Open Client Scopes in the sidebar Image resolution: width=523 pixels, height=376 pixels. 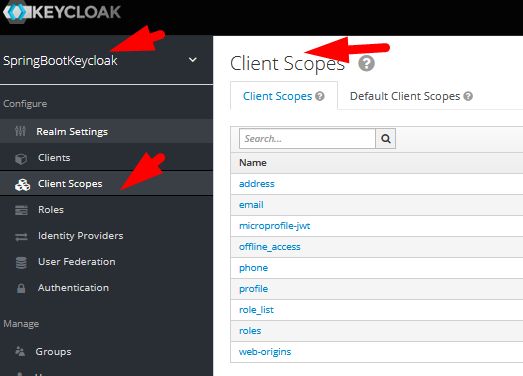(70, 184)
